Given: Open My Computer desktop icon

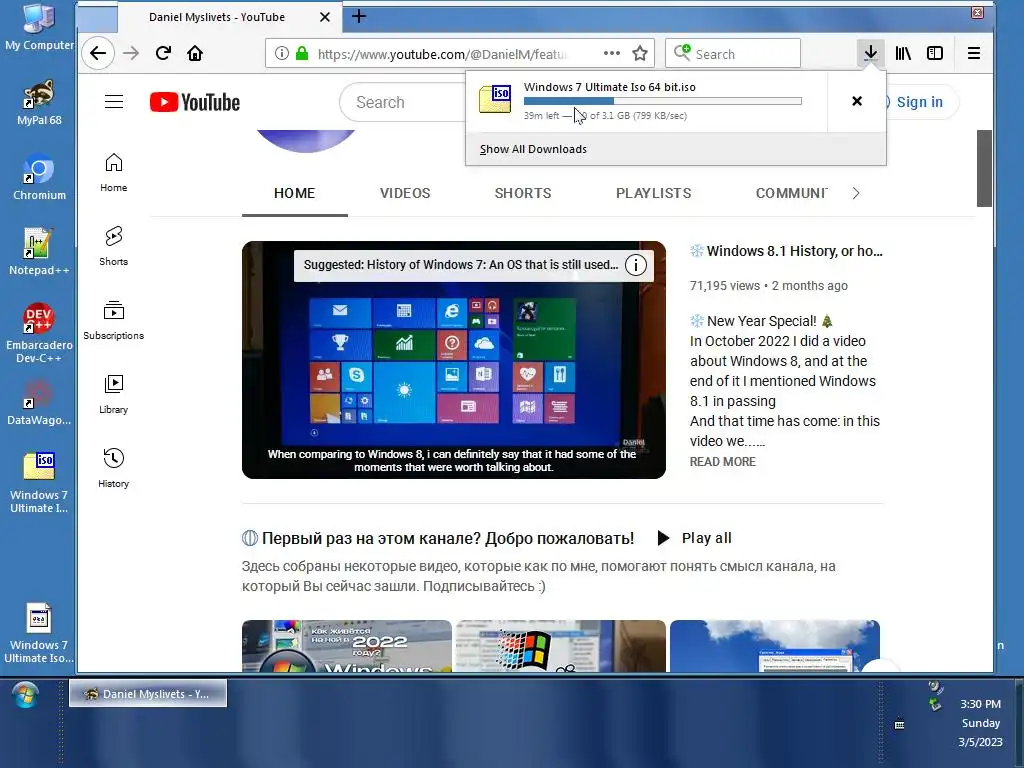Looking at the screenshot, I should point(39,27).
